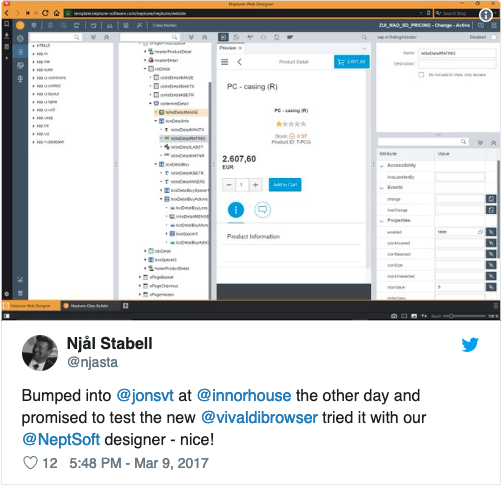Select the globe sidebar icon
This screenshot has height=485, width=501.
(x=20, y=65)
